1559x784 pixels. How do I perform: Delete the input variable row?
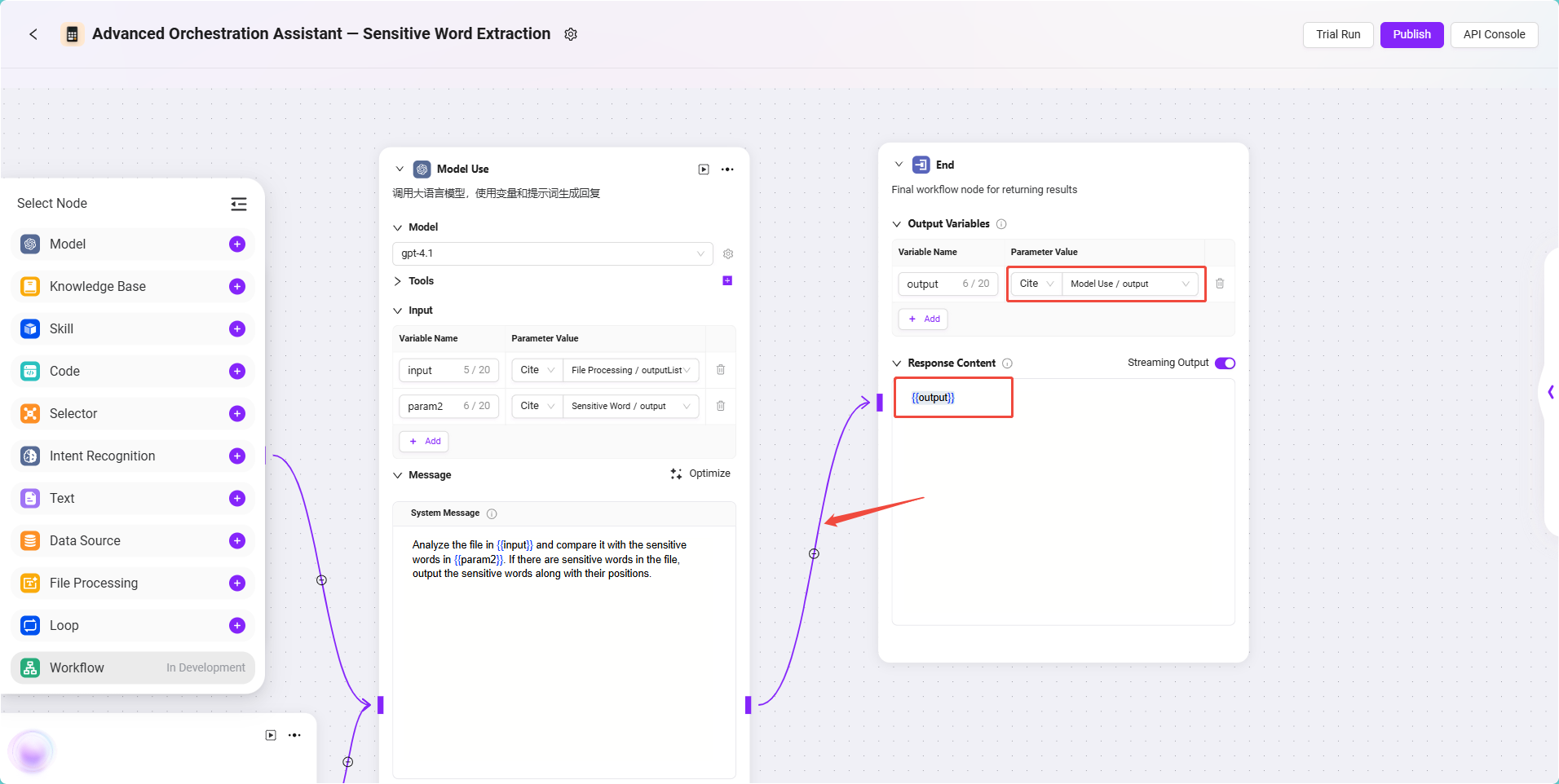[x=721, y=370]
